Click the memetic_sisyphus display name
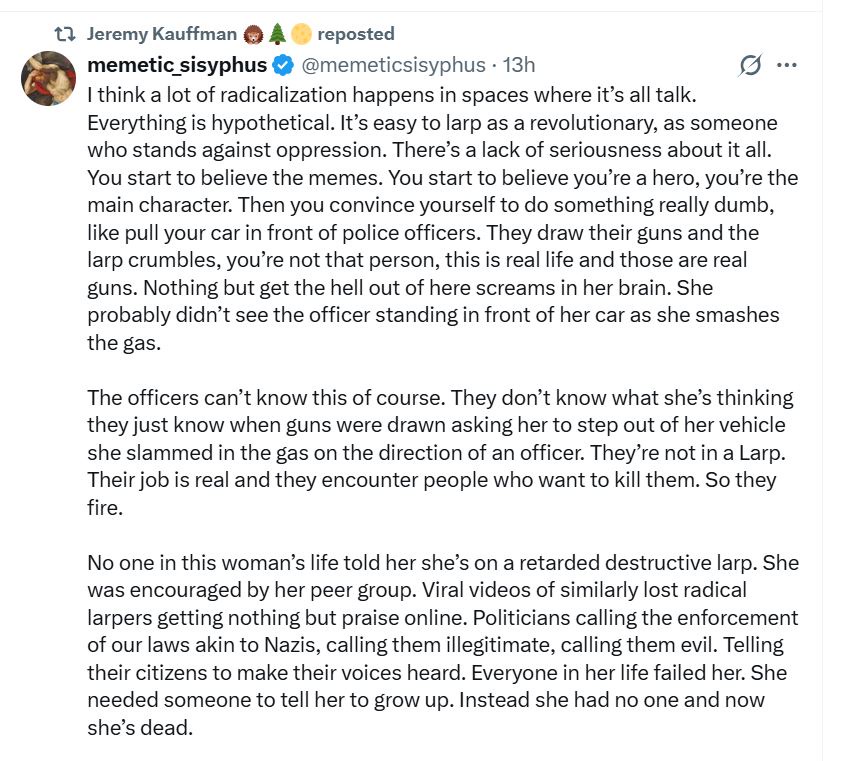856x761 pixels. coord(178,66)
